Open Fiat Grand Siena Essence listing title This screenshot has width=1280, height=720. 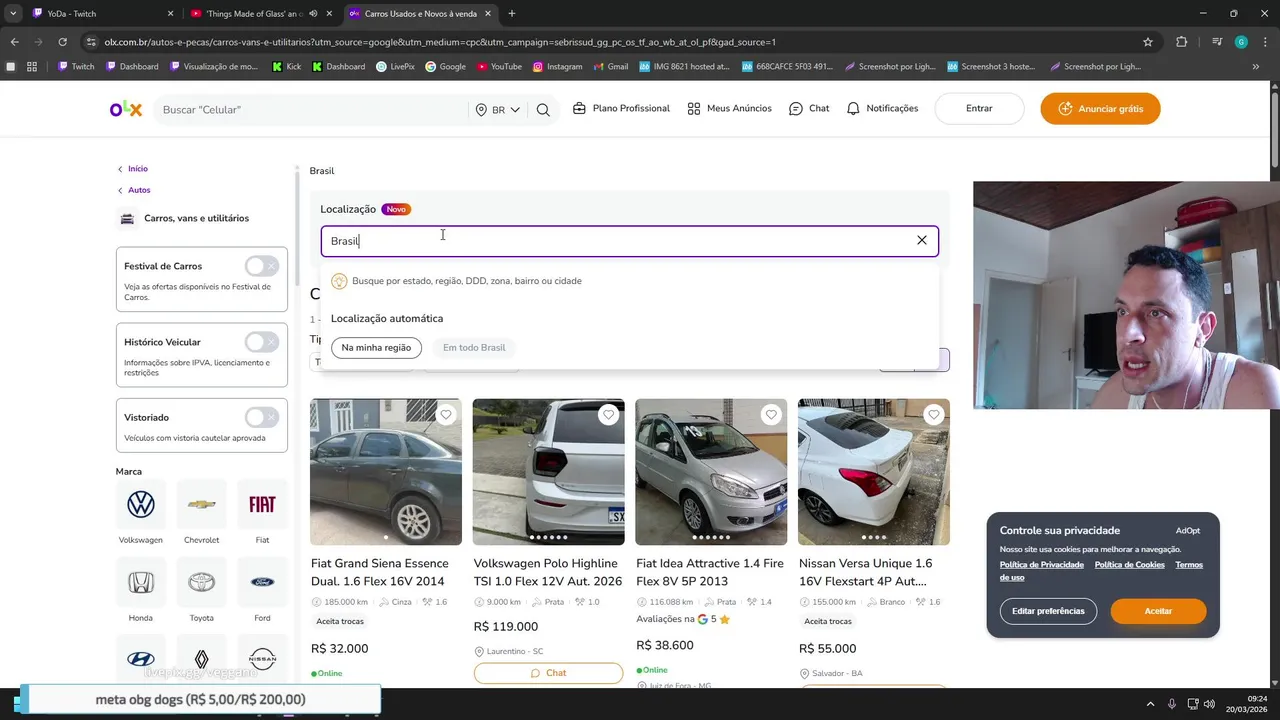pyautogui.click(x=379, y=572)
